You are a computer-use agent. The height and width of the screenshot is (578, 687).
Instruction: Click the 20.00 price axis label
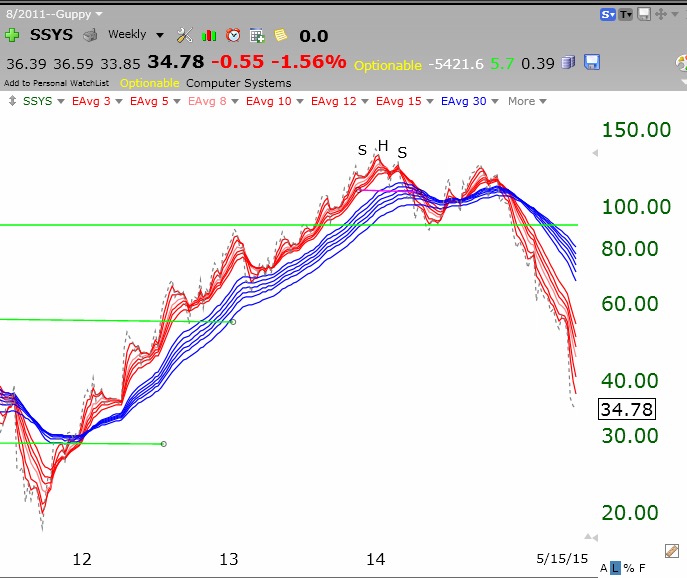click(630, 513)
